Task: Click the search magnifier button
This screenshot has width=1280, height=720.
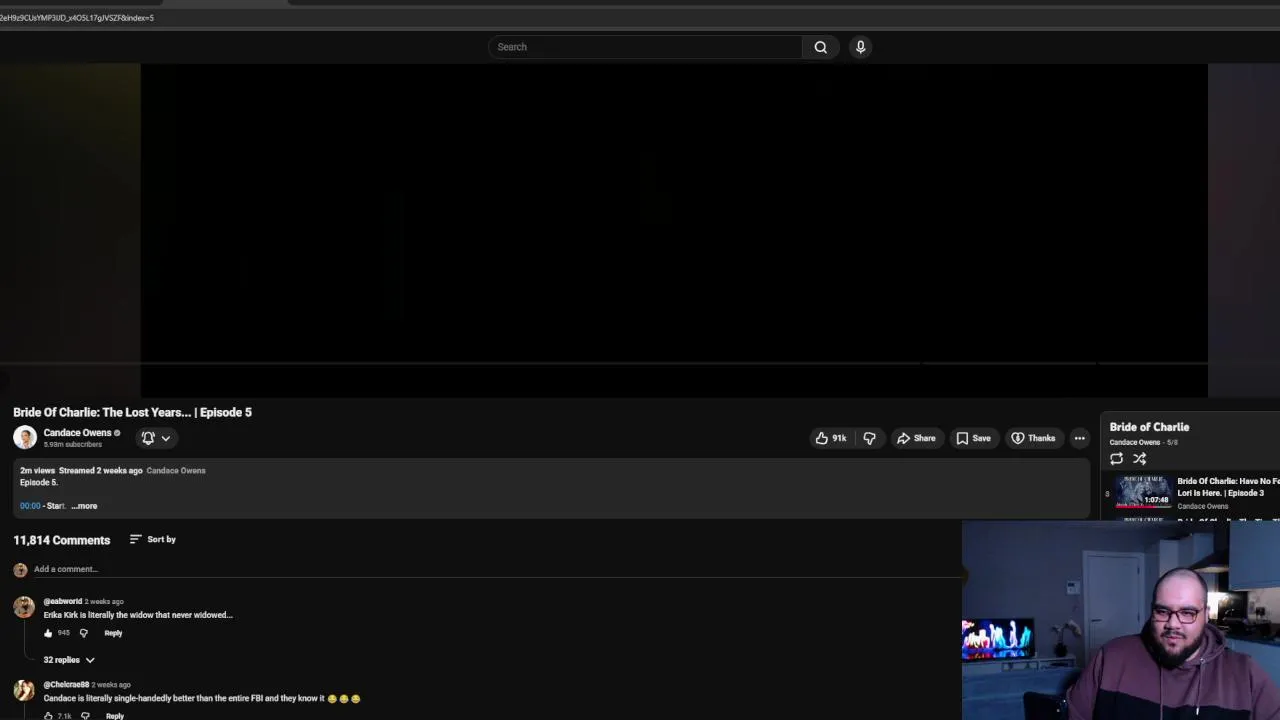Action: pyautogui.click(x=820, y=47)
